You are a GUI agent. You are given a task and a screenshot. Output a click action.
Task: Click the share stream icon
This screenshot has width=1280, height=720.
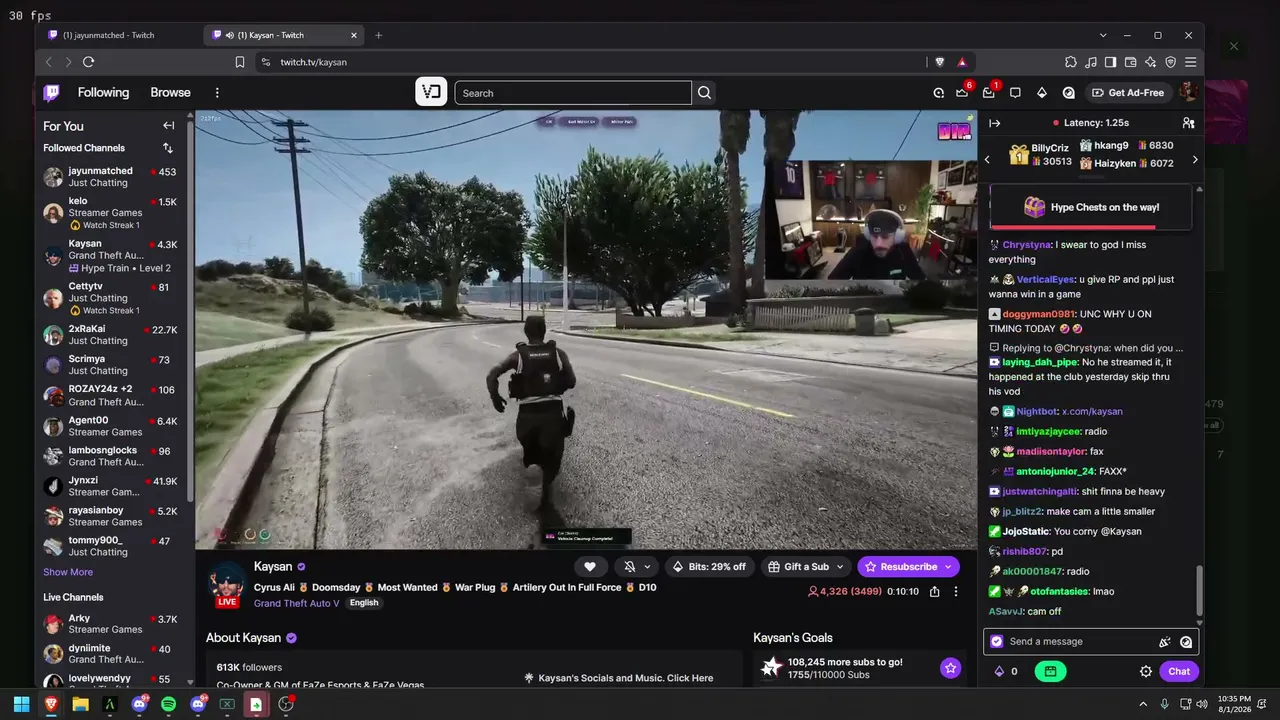click(x=934, y=591)
